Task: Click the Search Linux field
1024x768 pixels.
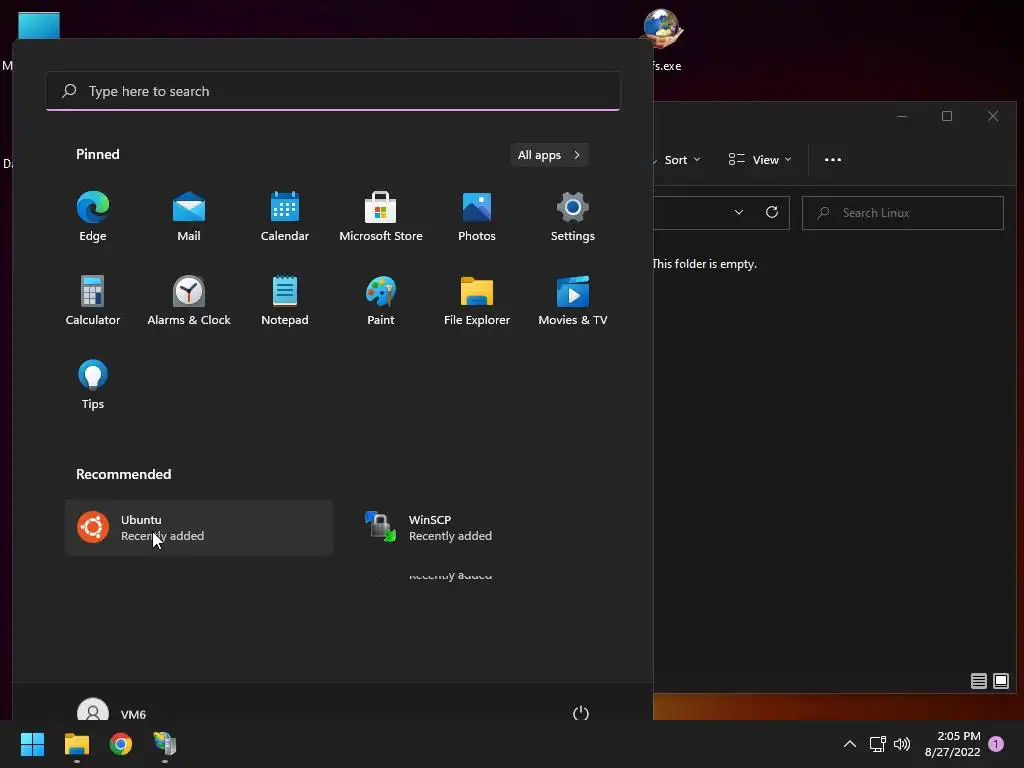Action: point(903,213)
